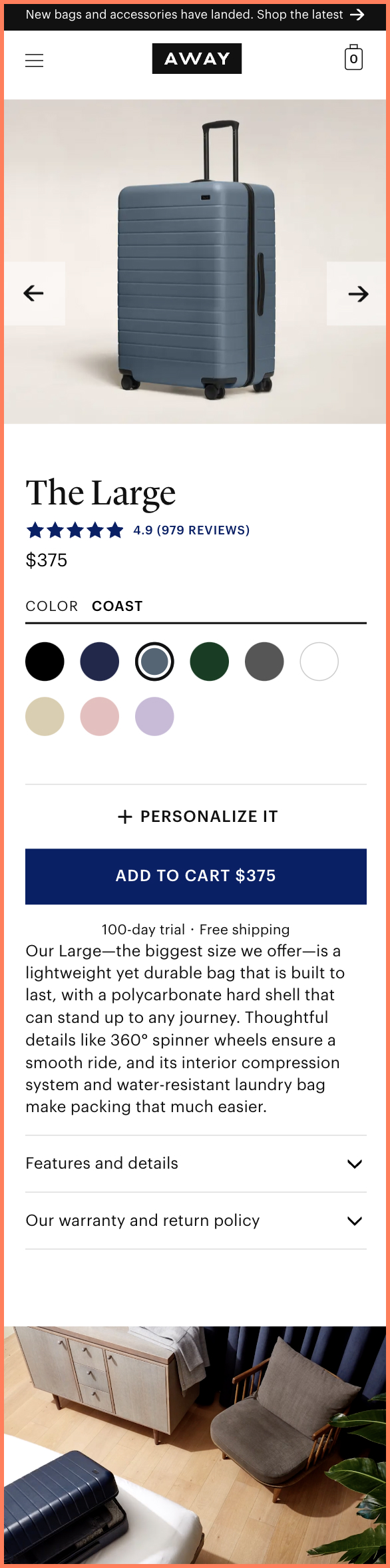
Task: Click the first star in the rating
Action: click(35, 530)
